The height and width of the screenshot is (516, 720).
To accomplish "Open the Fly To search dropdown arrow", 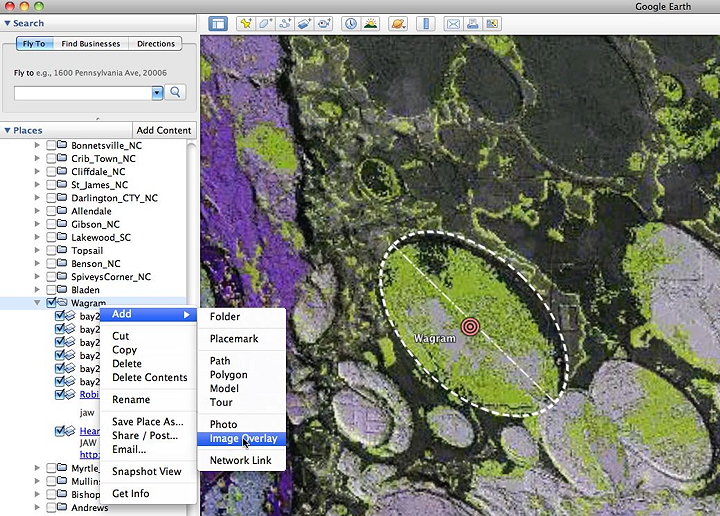I will (x=157, y=92).
